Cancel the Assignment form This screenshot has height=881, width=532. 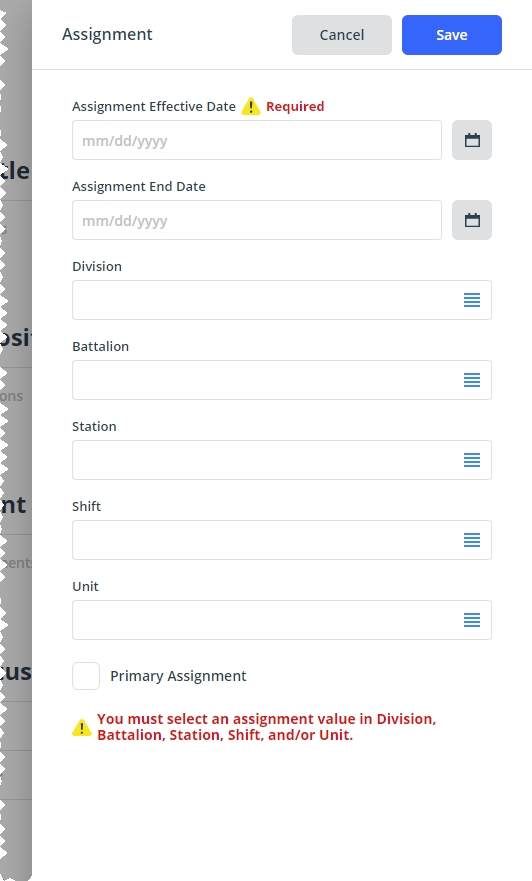point(342,35)
